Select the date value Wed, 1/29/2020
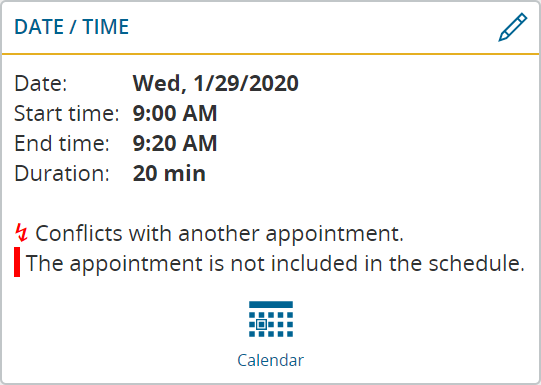This screenshot has width=541, height=385. 216,83
